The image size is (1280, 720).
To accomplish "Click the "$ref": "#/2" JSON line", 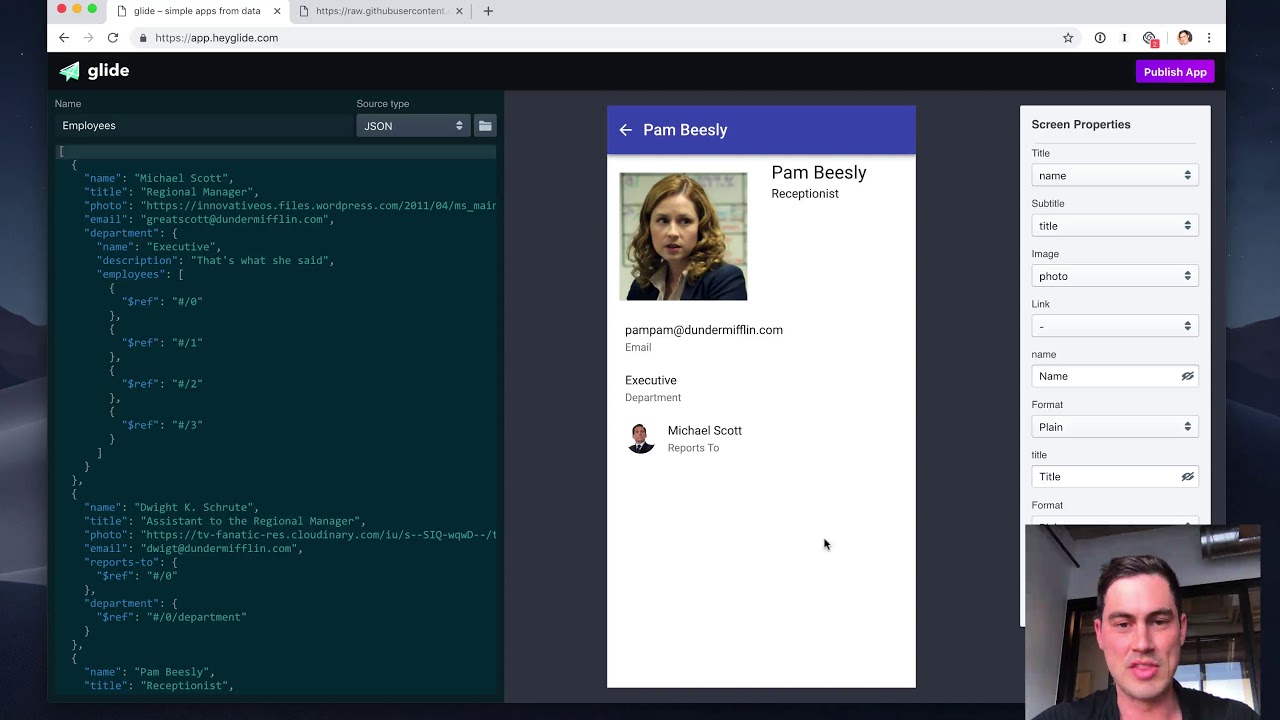I will click(x=162, y=384).
